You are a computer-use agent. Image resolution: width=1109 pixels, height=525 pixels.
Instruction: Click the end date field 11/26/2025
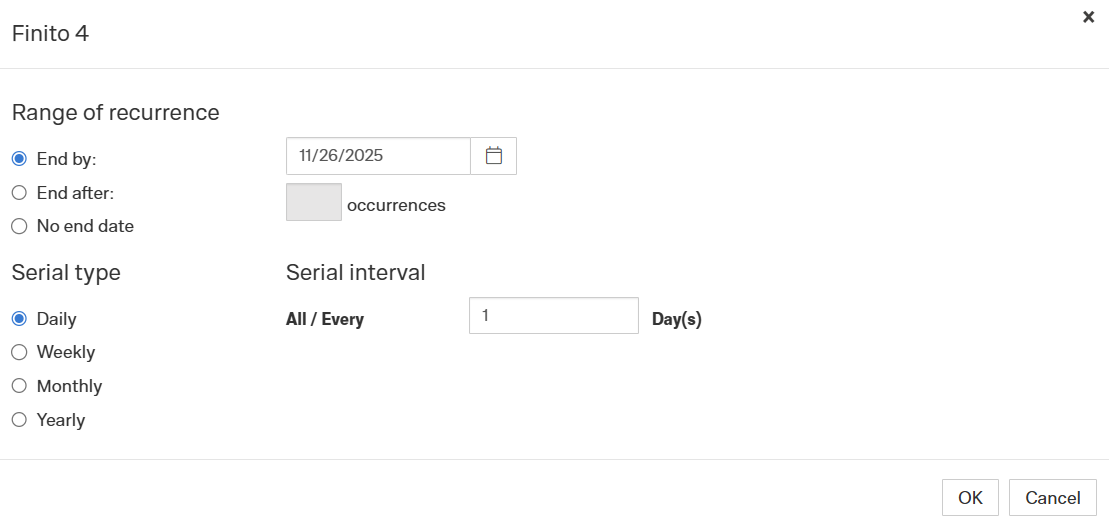[378, 156]
